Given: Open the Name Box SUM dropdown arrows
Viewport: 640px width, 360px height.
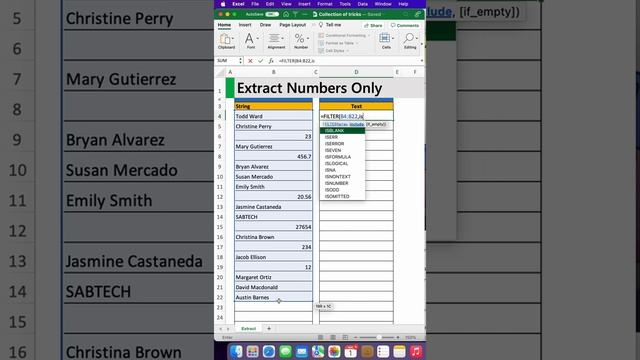Looking at the screenshot, I should pos(240,61).
